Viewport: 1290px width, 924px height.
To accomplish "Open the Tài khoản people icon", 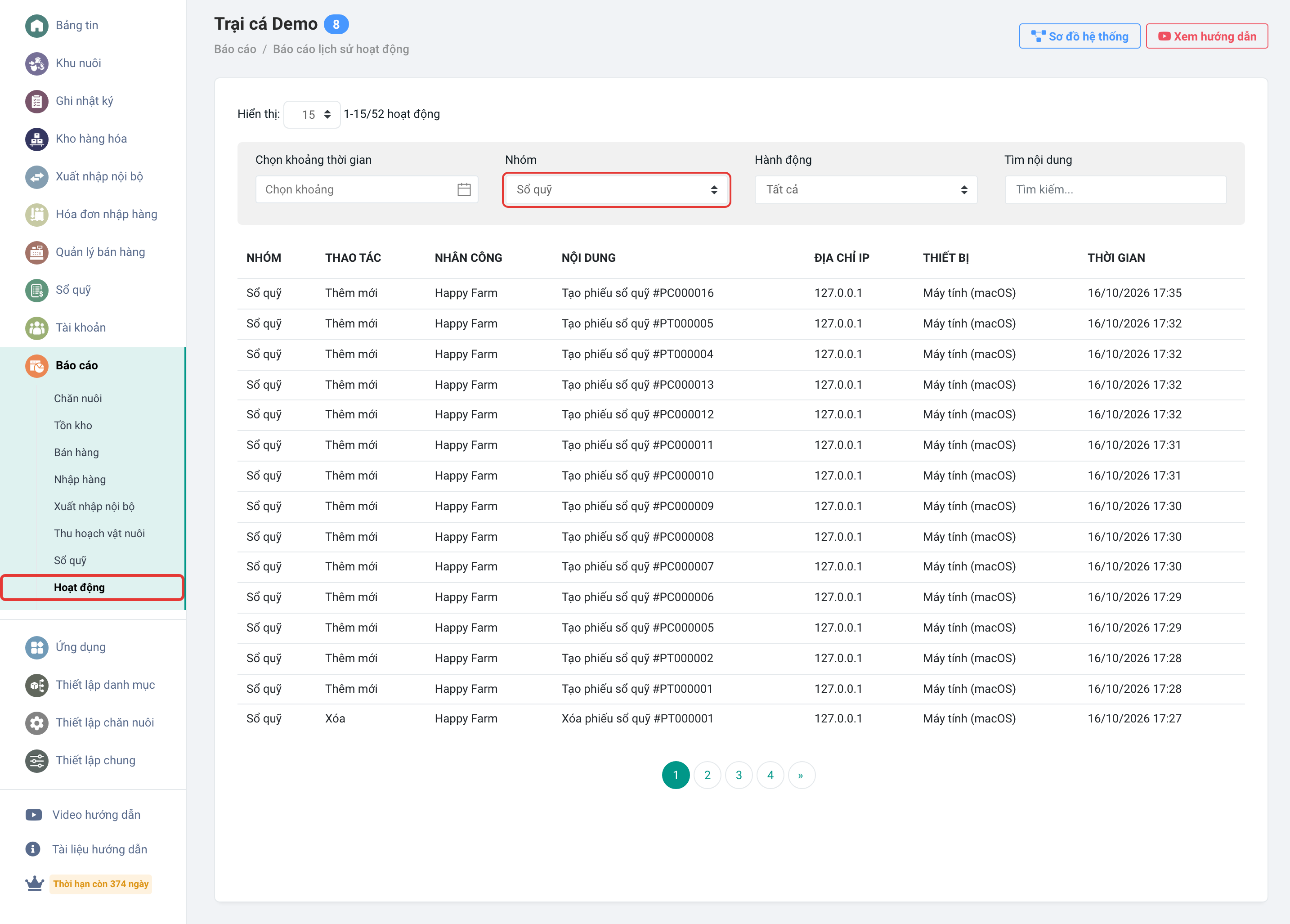I will 37,328.
